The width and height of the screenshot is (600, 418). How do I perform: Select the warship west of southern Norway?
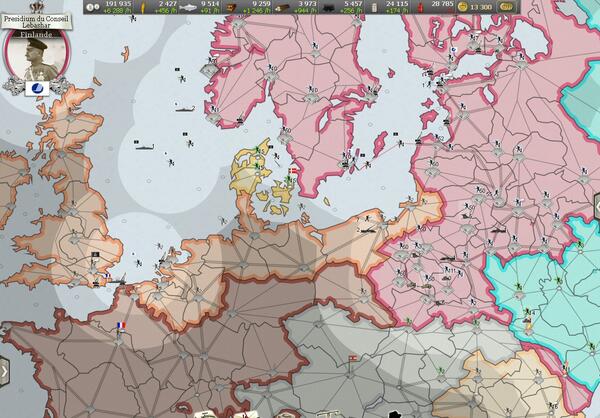pos(185,110)
